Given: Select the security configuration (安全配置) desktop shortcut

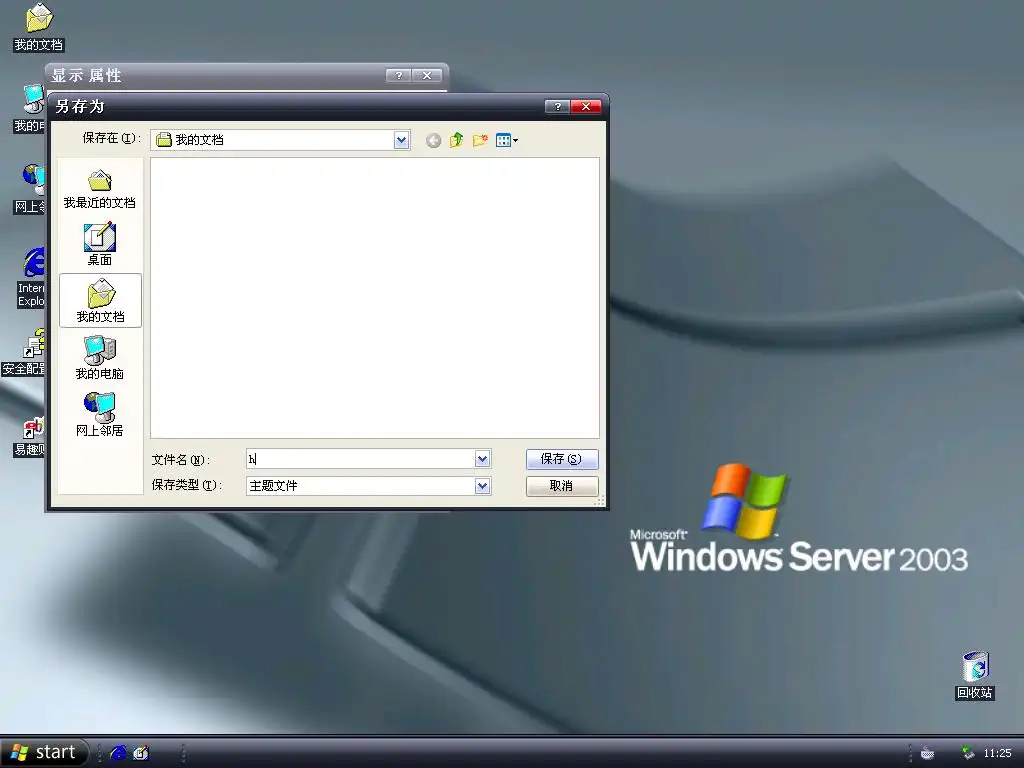Looking at the screenshot, I should 24,353.
